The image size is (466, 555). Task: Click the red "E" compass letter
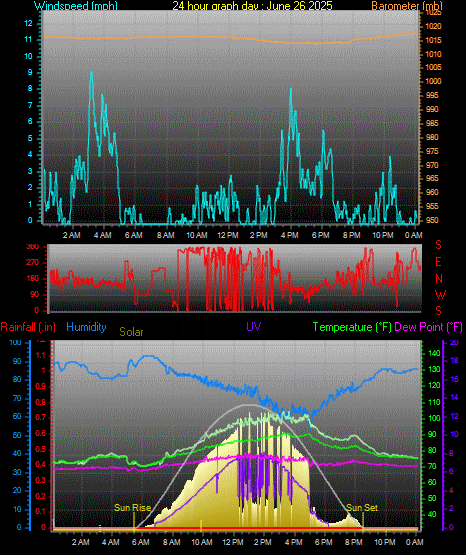[438, 262]
